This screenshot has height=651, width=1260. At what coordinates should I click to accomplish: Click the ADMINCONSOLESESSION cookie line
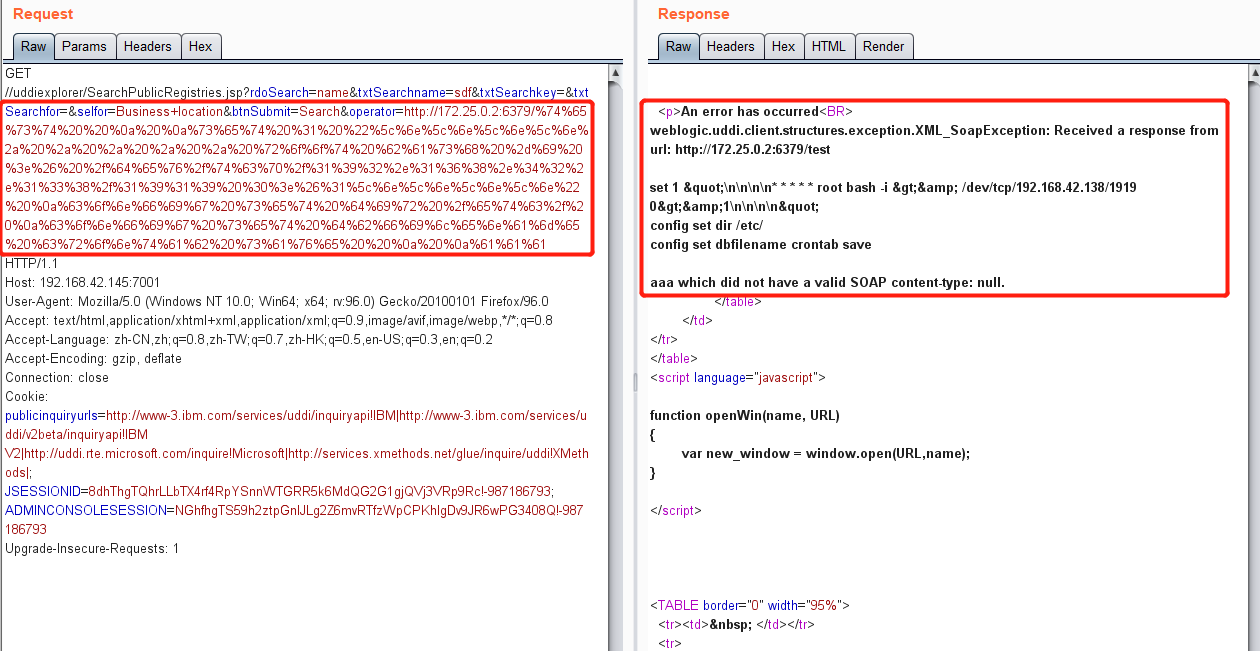tap(295, 511)
